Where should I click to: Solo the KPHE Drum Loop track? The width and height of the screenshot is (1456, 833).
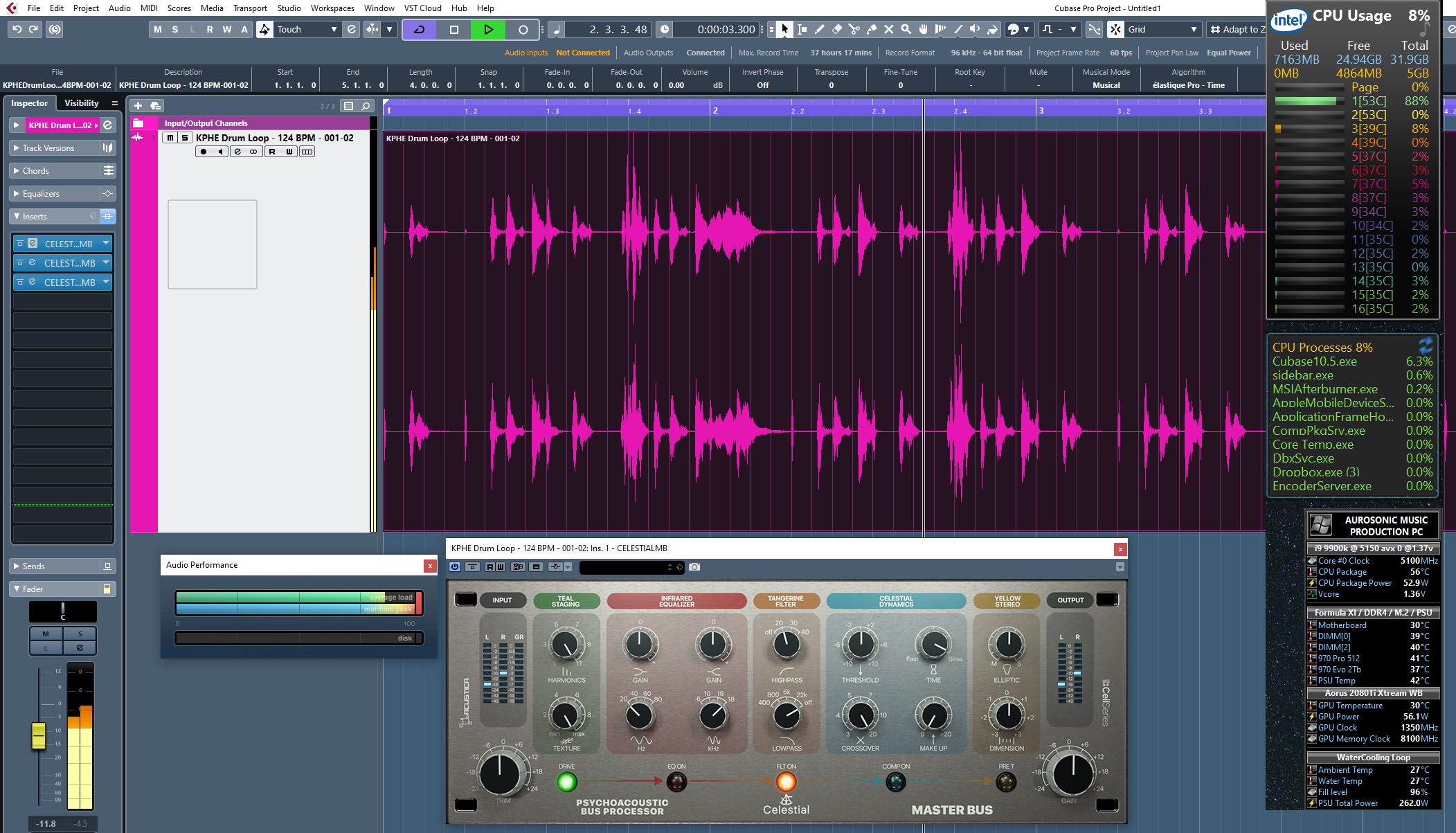(184, 138)
